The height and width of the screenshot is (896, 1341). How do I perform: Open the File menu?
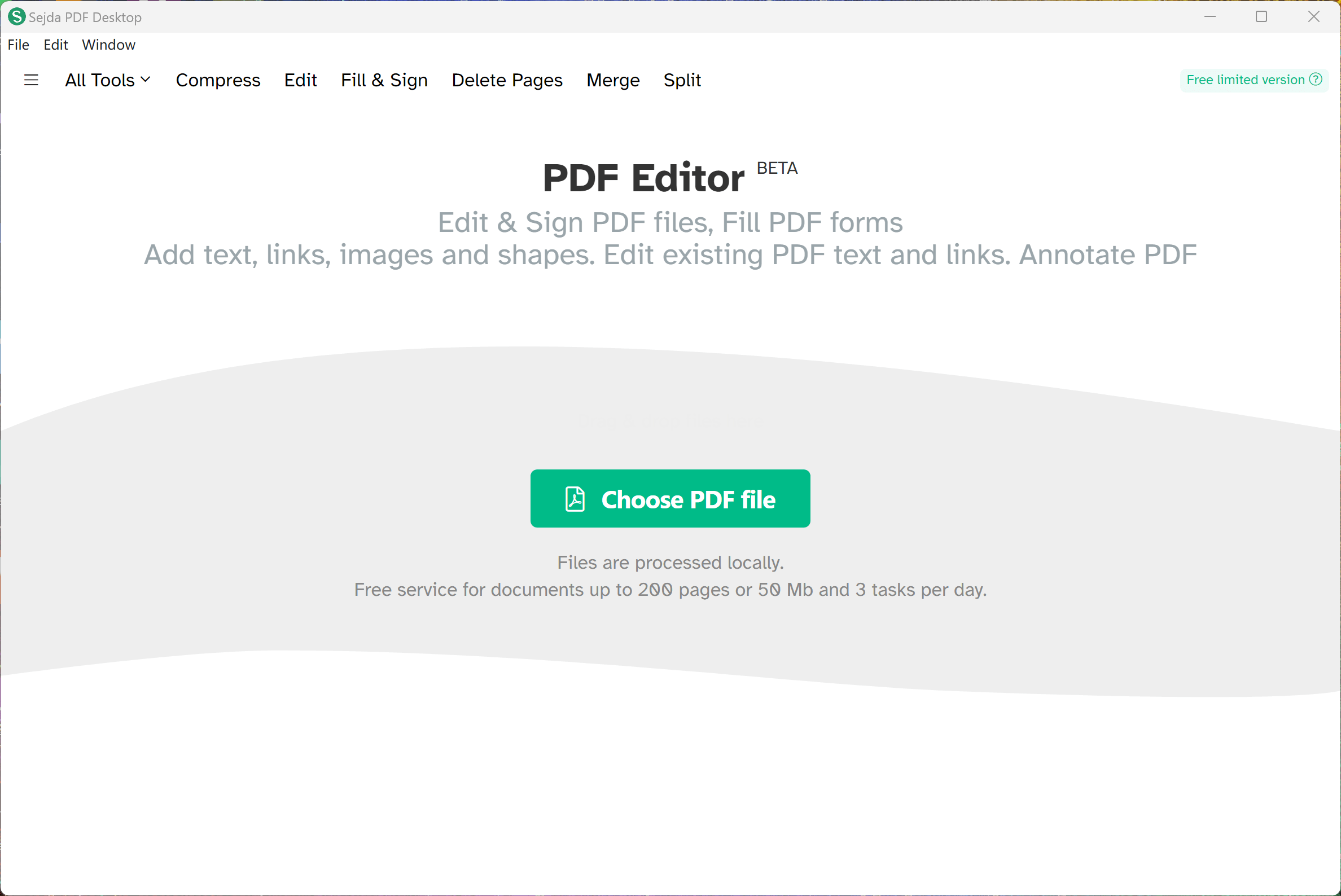(x=17, y=44)
